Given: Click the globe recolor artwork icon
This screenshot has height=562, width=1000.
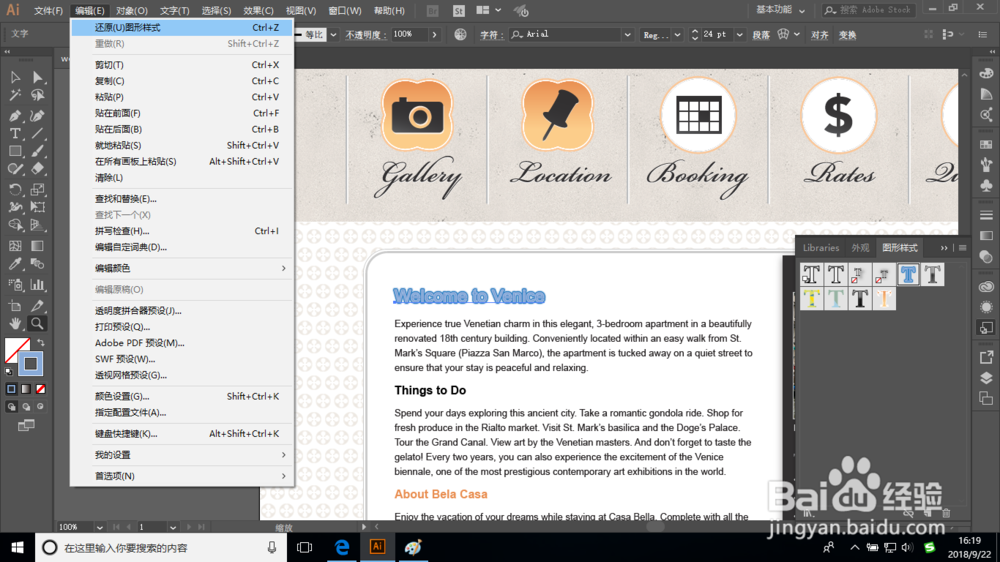Looking at the screenshot, I should click(460, 34).
